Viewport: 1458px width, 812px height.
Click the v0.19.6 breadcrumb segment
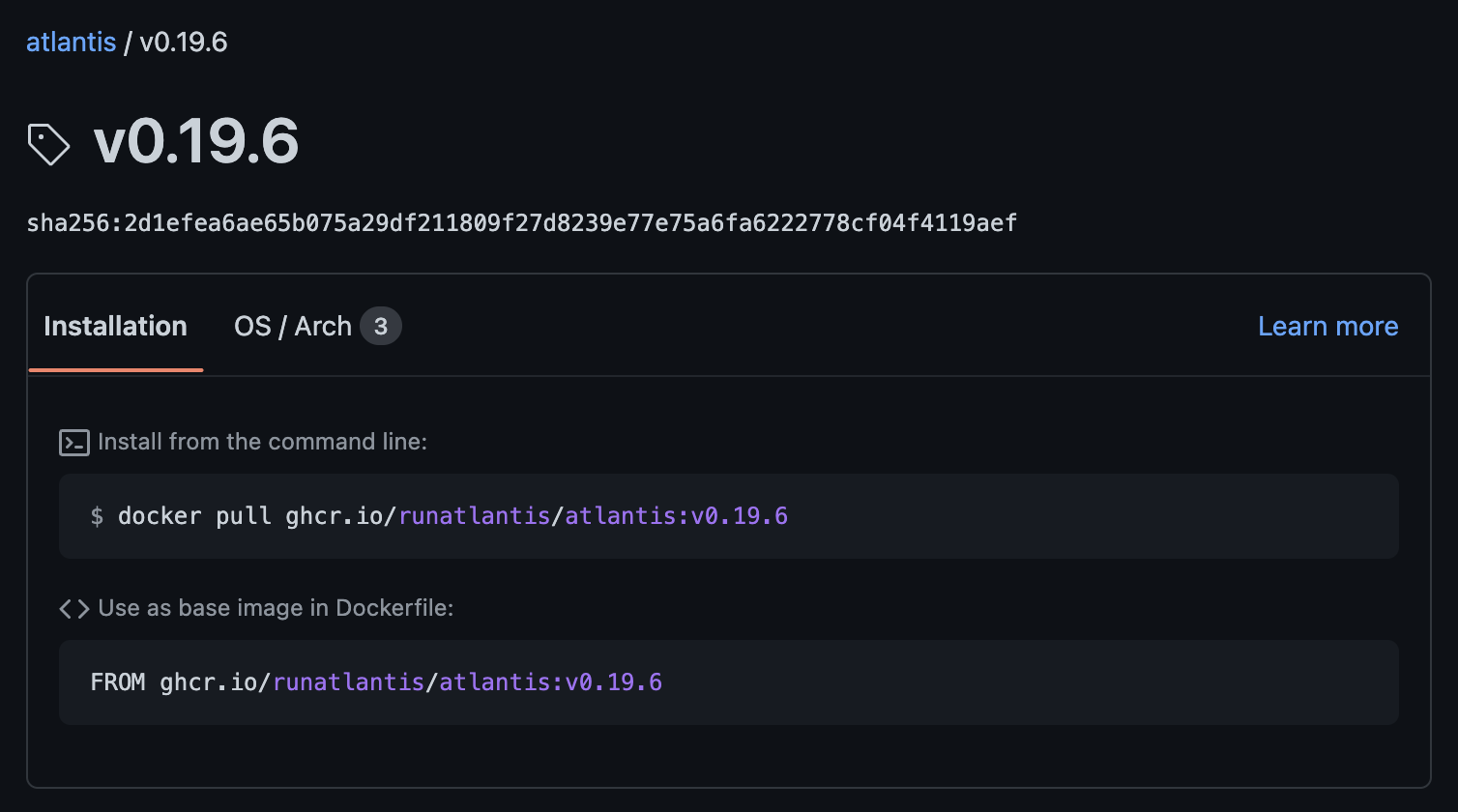click(185, 42)
